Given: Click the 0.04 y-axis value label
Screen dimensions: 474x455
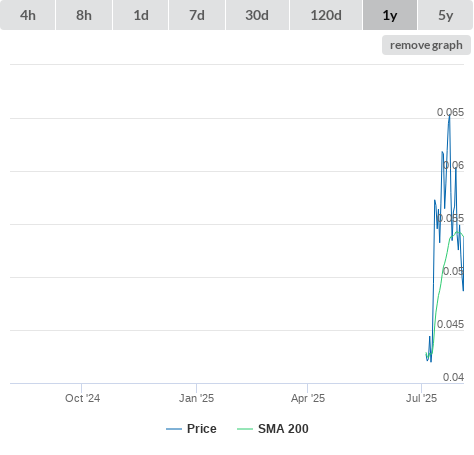Looking at the screenshot, I should [x=453, y=377].
